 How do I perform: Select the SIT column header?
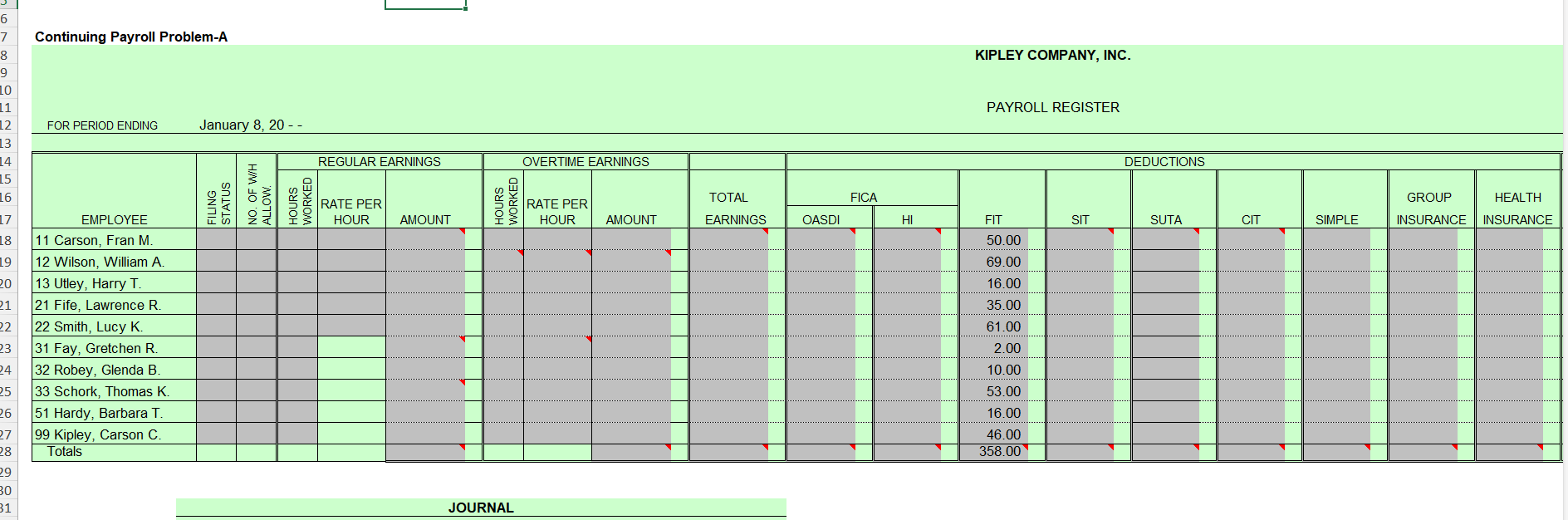(x=1080, y=219)
